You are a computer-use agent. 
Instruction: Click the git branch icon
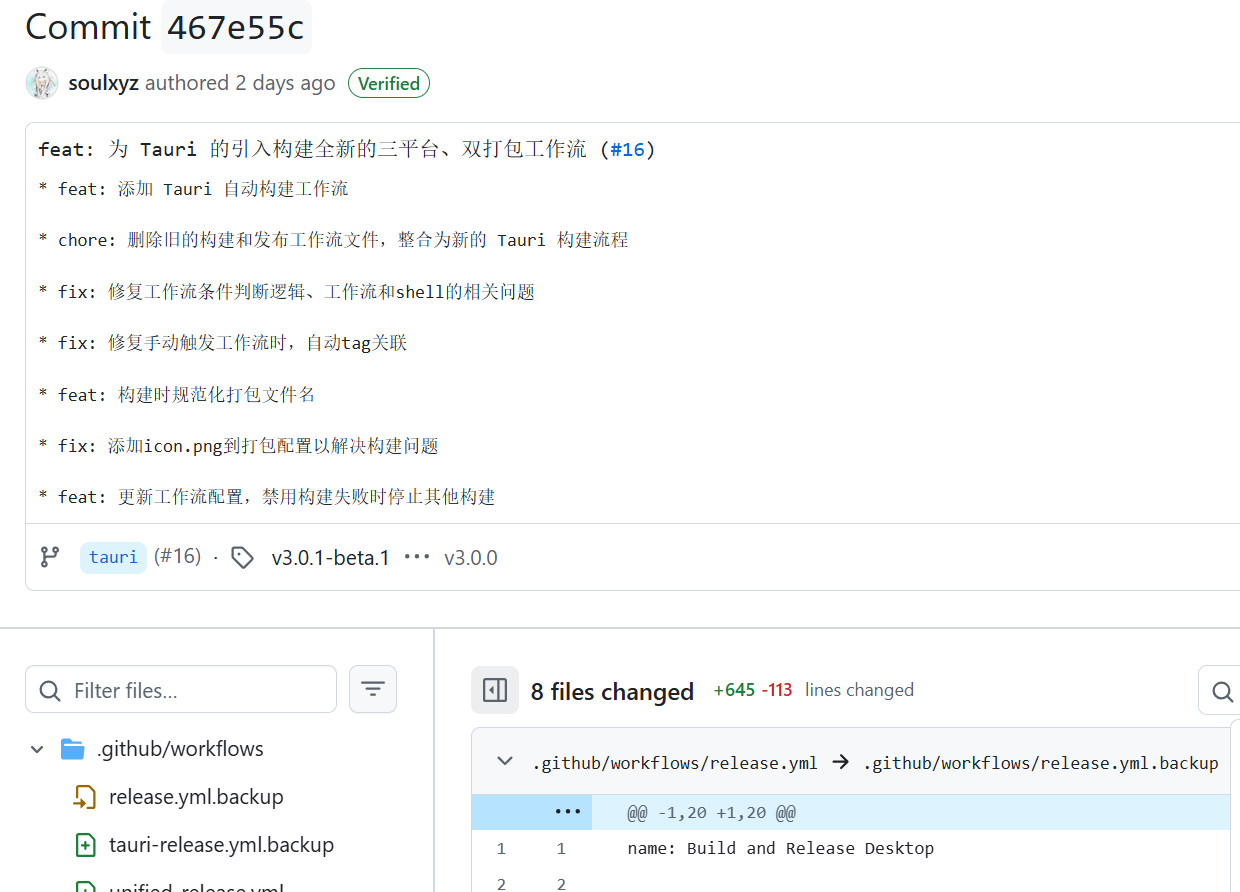[50, 557]
